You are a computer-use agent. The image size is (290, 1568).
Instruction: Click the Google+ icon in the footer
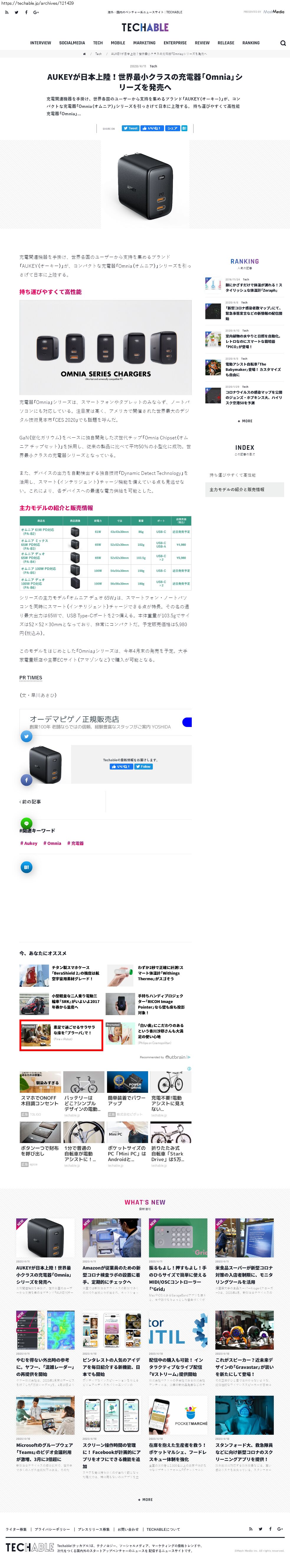[x=280, y=1528]
